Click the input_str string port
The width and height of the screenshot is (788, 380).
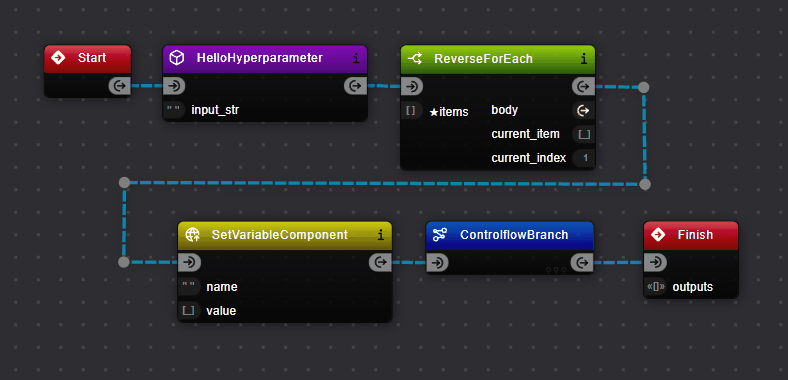pyautogui.click(x=174, y=110)
